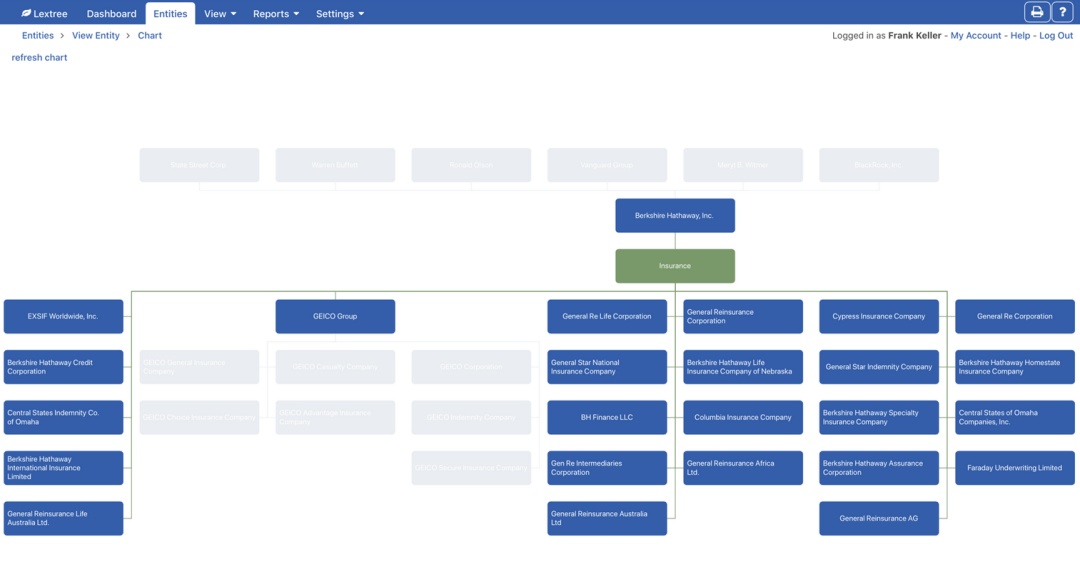The image size is (1080, 567).
Task: Click the Berkshire Hathaway, Inc. node
Action: (x=675, y=216)
